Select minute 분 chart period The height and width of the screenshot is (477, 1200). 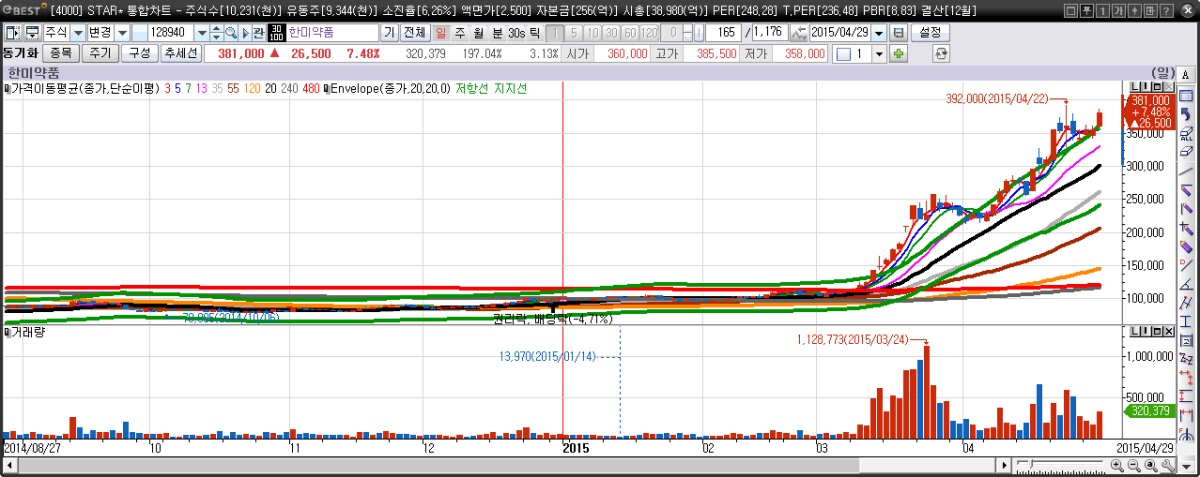496,33
